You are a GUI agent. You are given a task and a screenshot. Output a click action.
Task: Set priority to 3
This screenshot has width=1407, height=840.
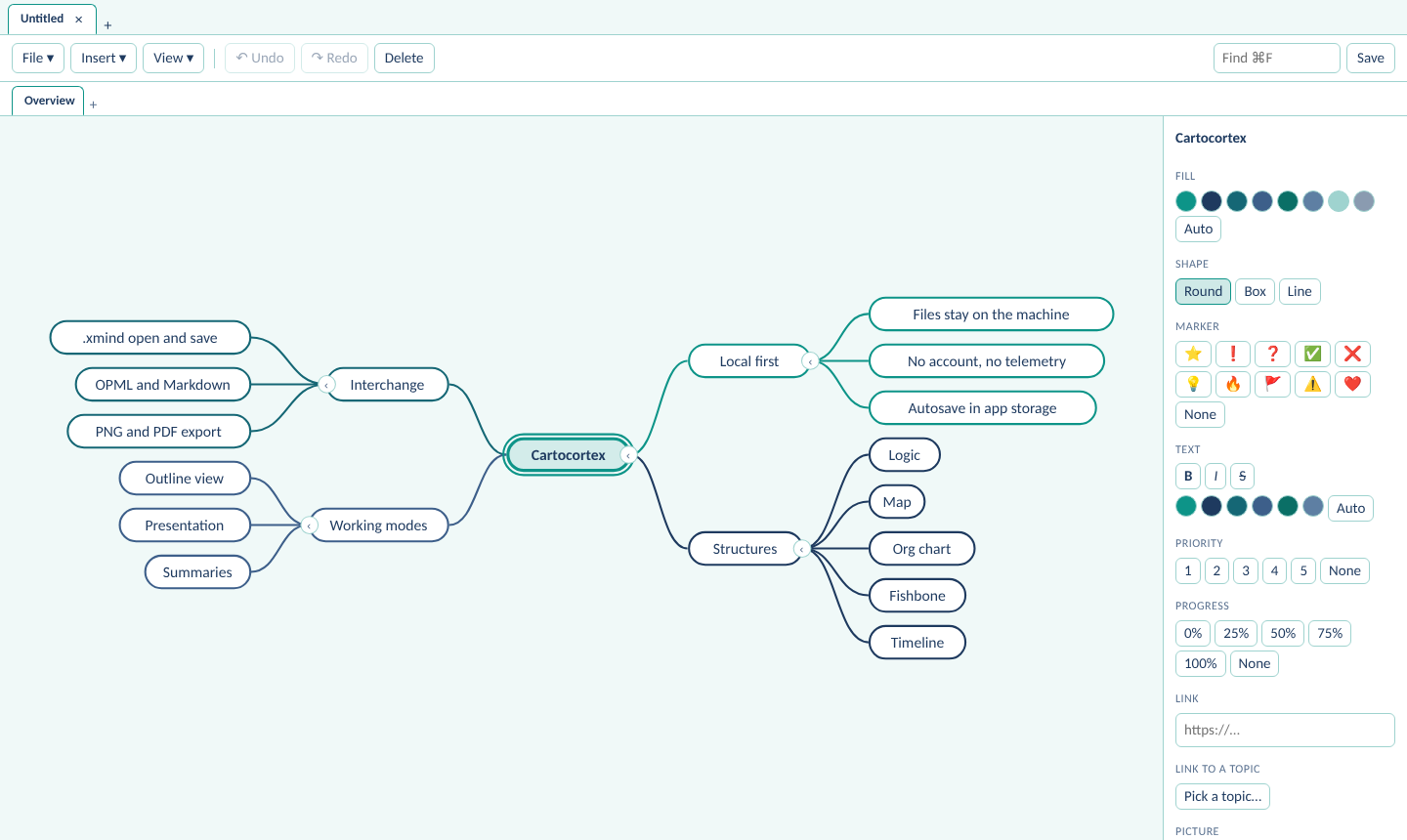pos(1245,570)
